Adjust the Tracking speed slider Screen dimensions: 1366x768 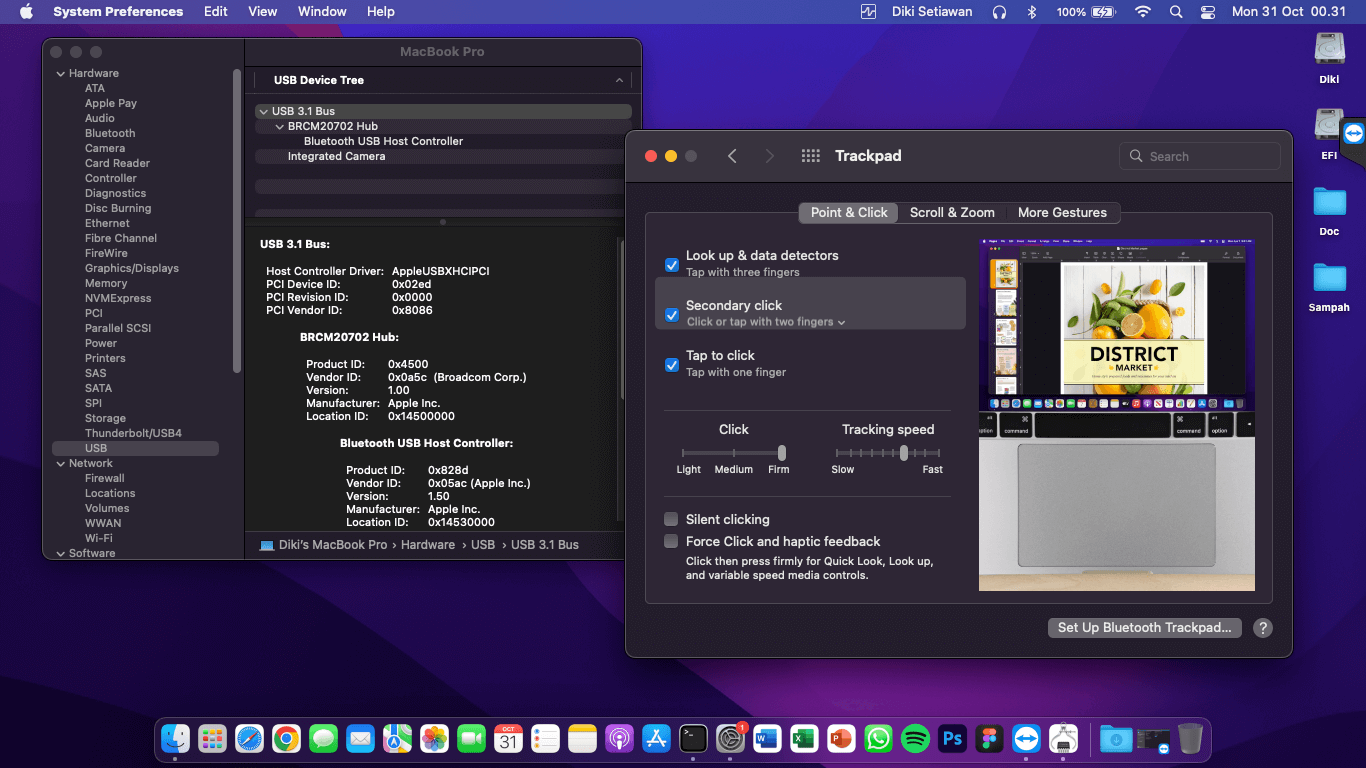tap(904, 453)
